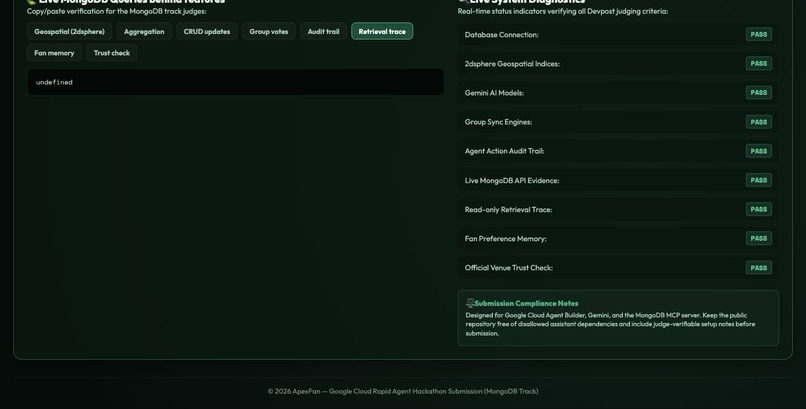Screen dimensions: 806x409
Task: Click the Database Connection PASS badge
Action: click(x=759, y=34)
